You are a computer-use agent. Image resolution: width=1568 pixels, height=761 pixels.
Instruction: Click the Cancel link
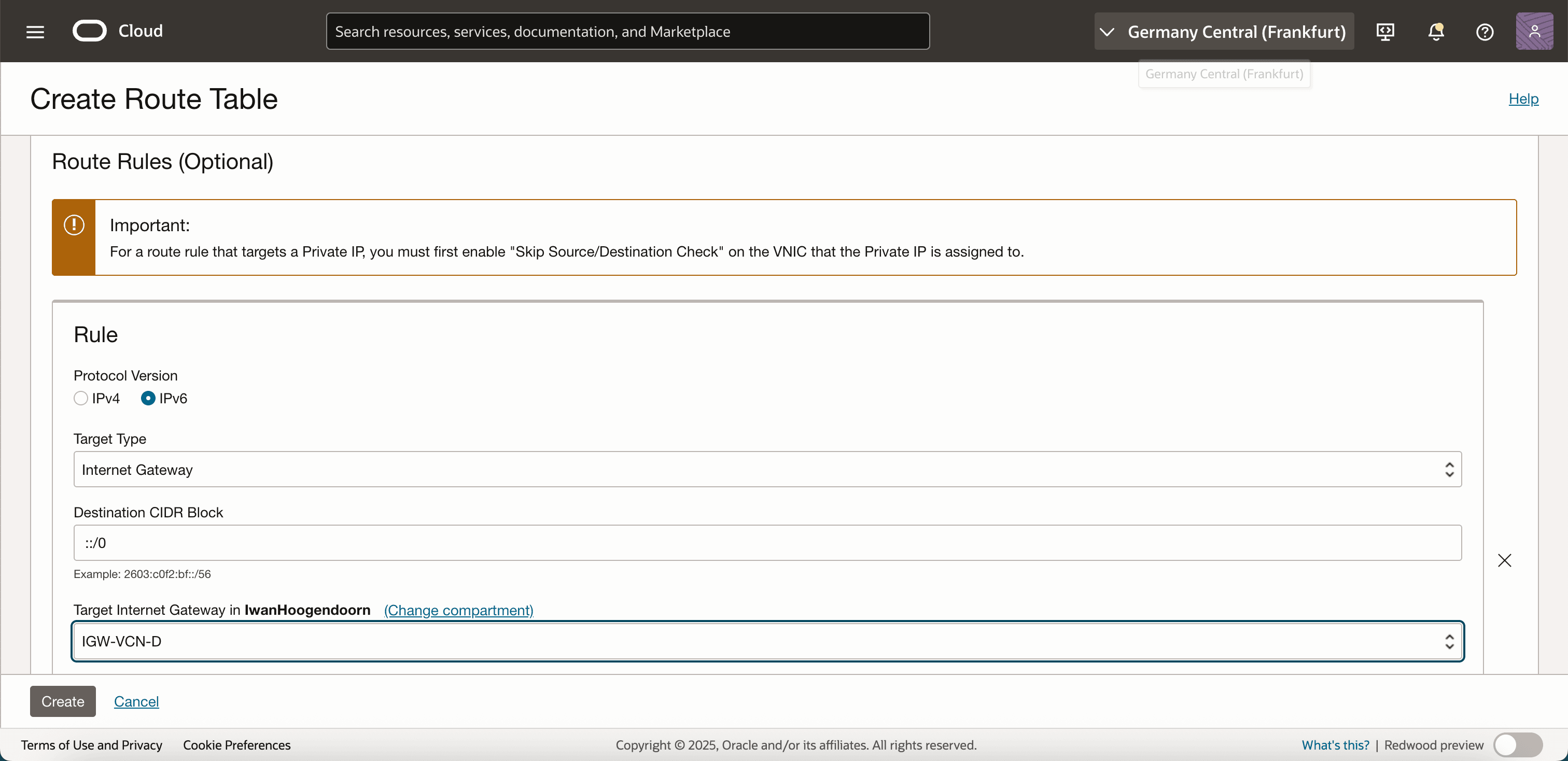[x=136, y=701]
